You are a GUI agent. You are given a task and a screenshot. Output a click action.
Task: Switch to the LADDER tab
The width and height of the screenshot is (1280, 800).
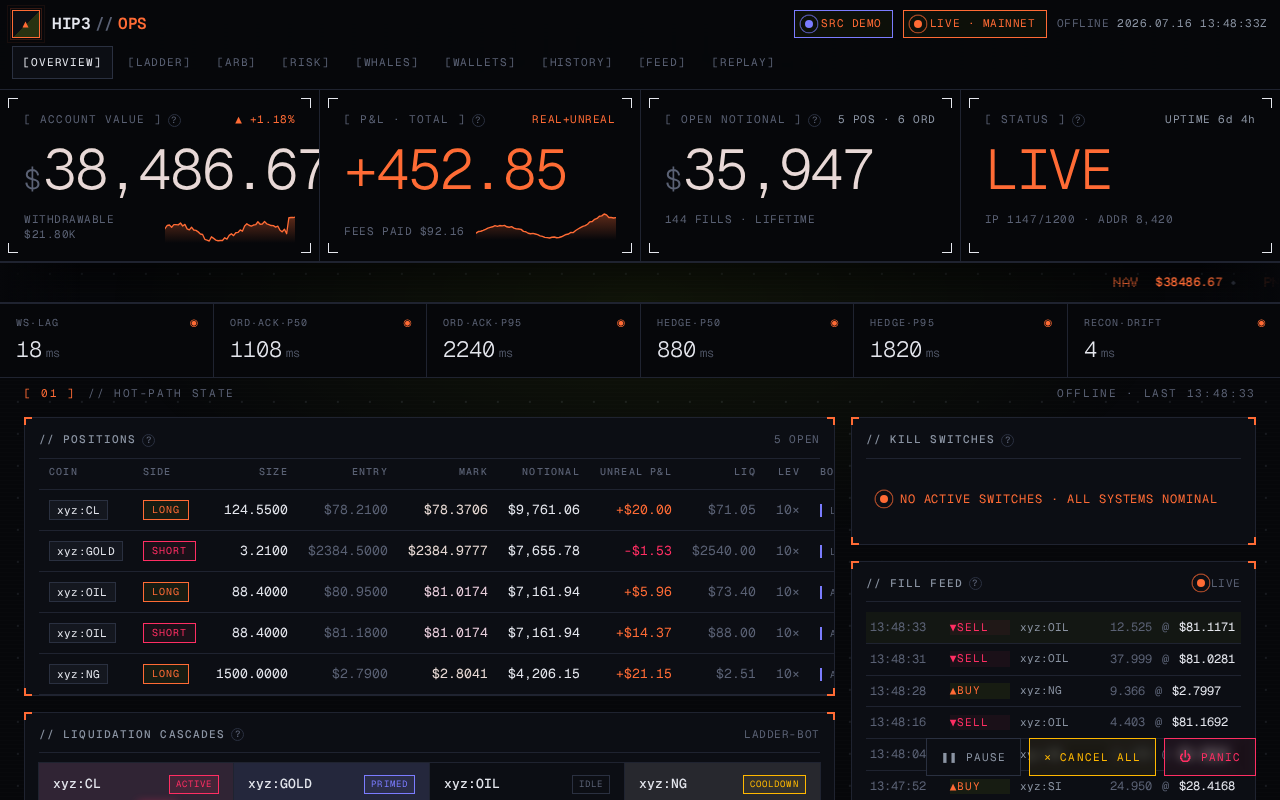coord(159,62)
